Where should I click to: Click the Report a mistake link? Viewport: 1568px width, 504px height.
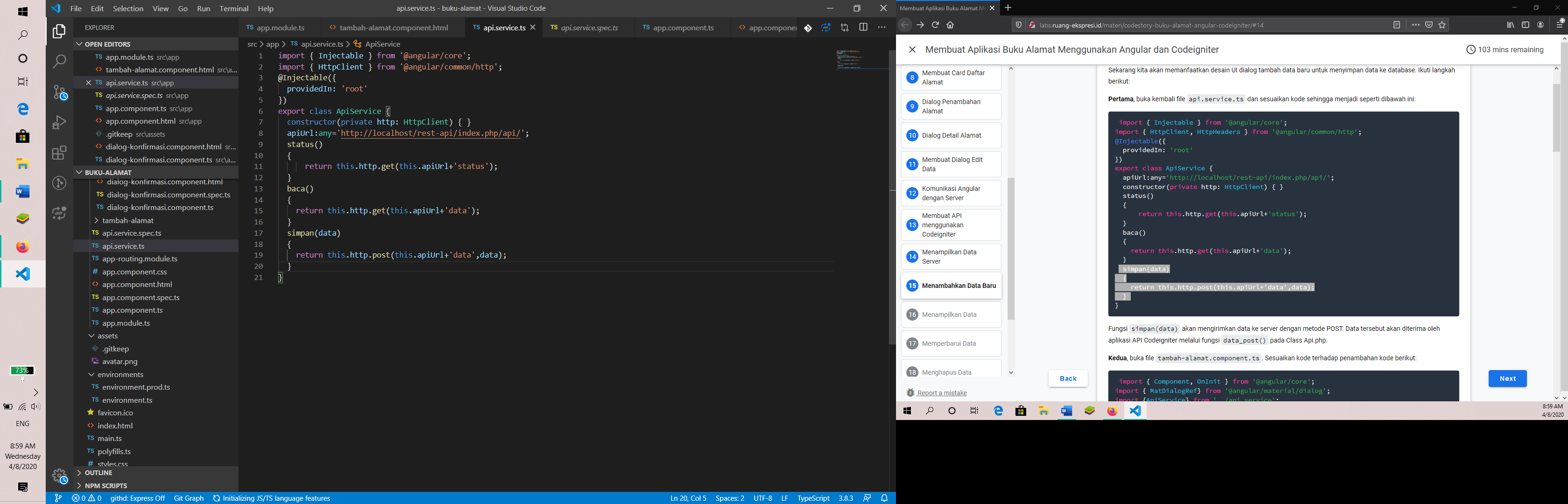click(942, 393)
